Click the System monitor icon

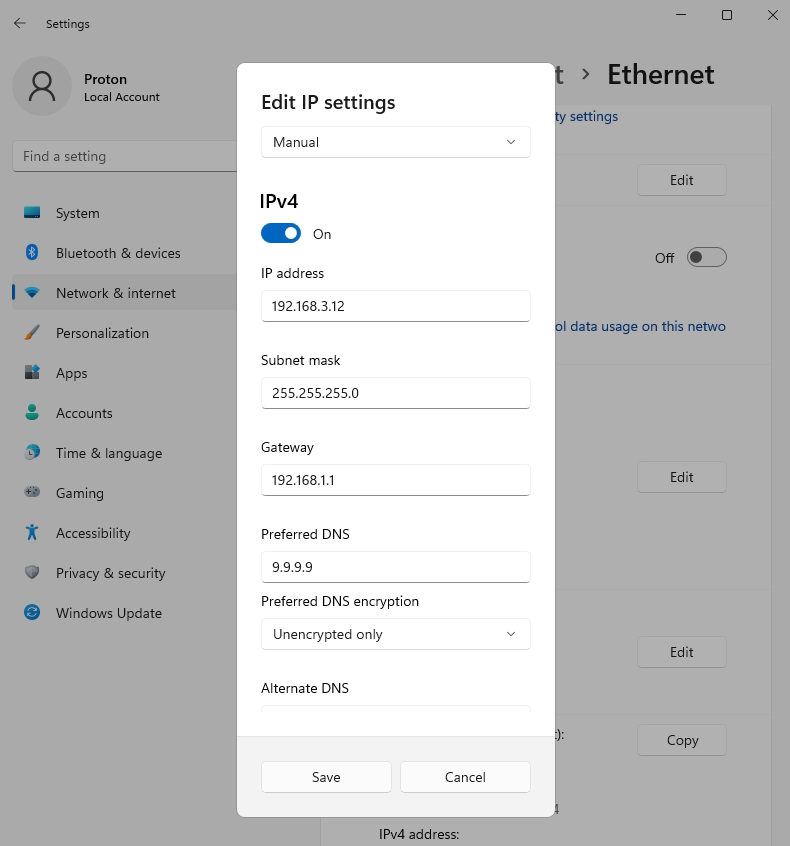click(x=32, y=213)
